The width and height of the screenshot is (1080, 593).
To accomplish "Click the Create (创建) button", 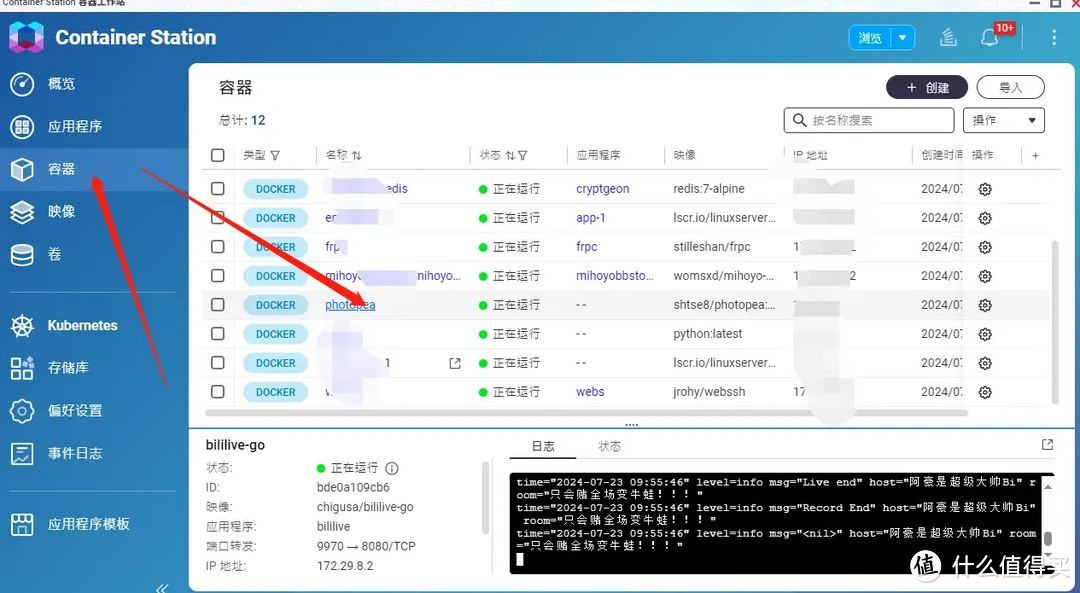I will click(927, 87).
